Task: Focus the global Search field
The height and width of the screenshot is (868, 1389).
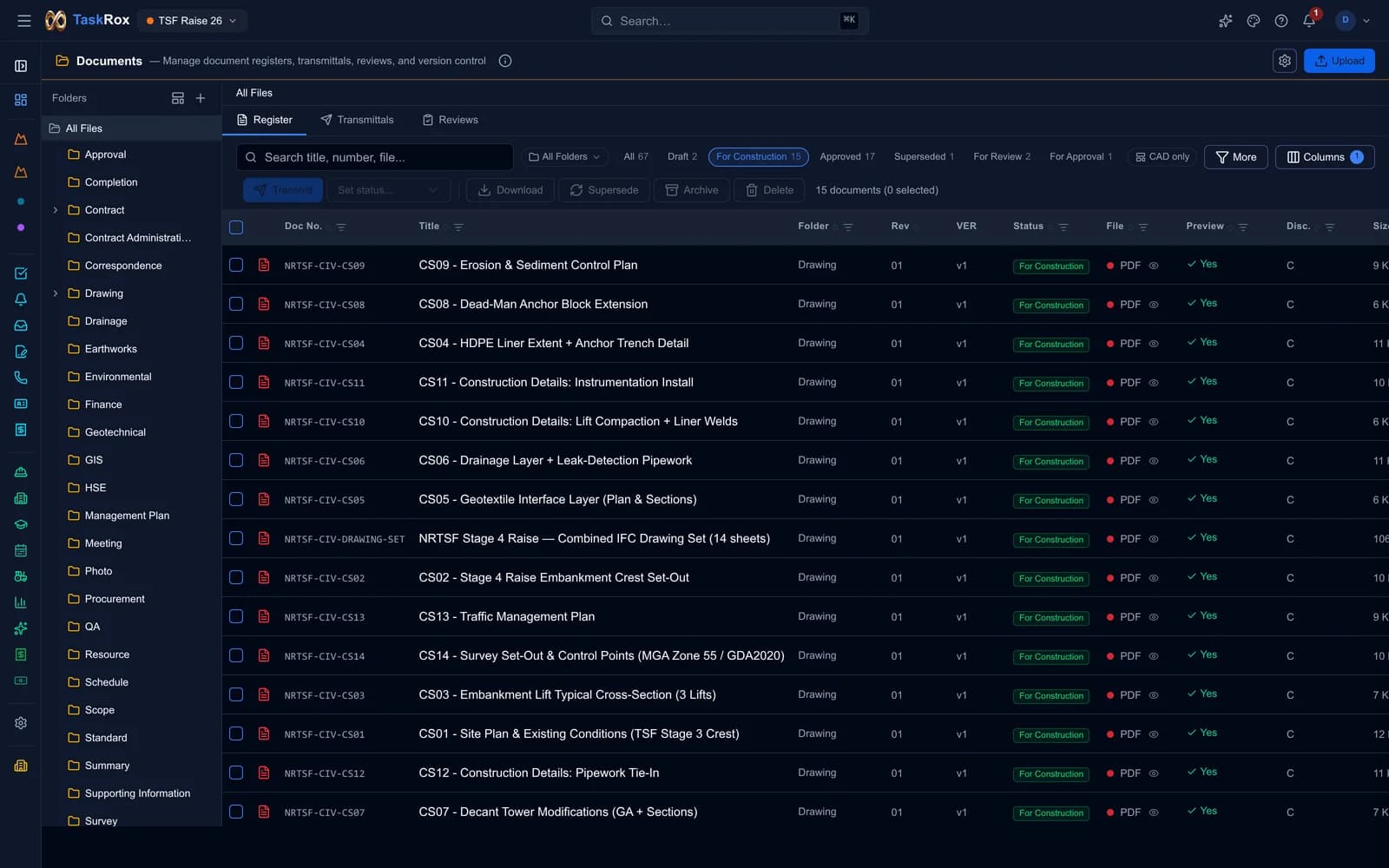Action: click(x=729, y=21)
